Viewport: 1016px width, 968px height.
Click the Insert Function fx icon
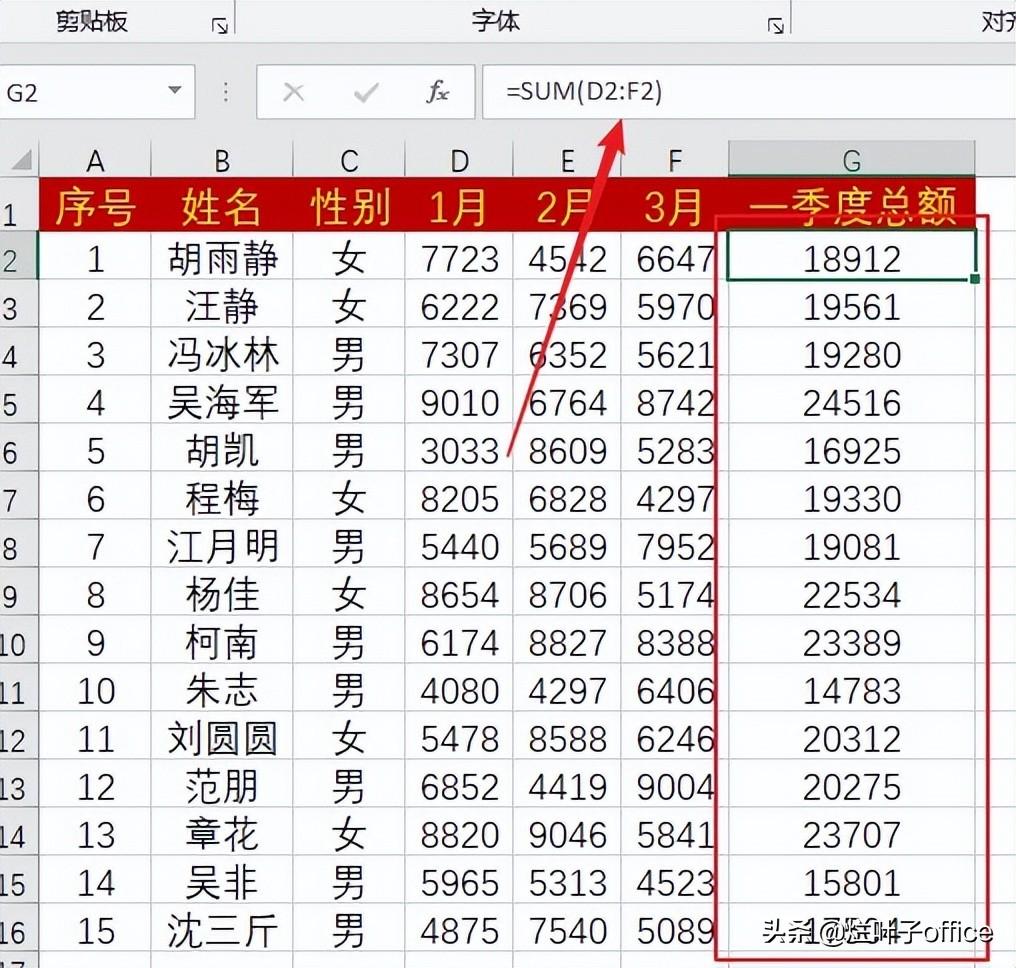click(437, 92)
